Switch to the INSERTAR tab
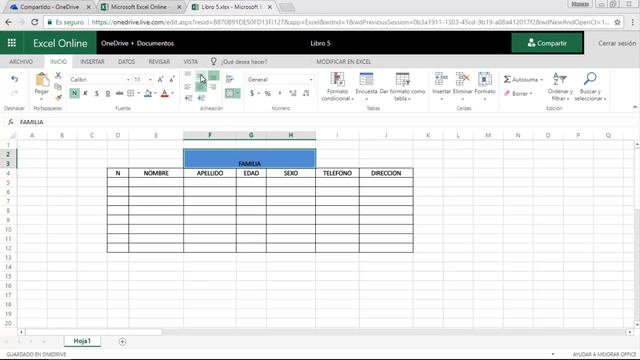This screenshot has height=360, width=640. click(92, 62)
